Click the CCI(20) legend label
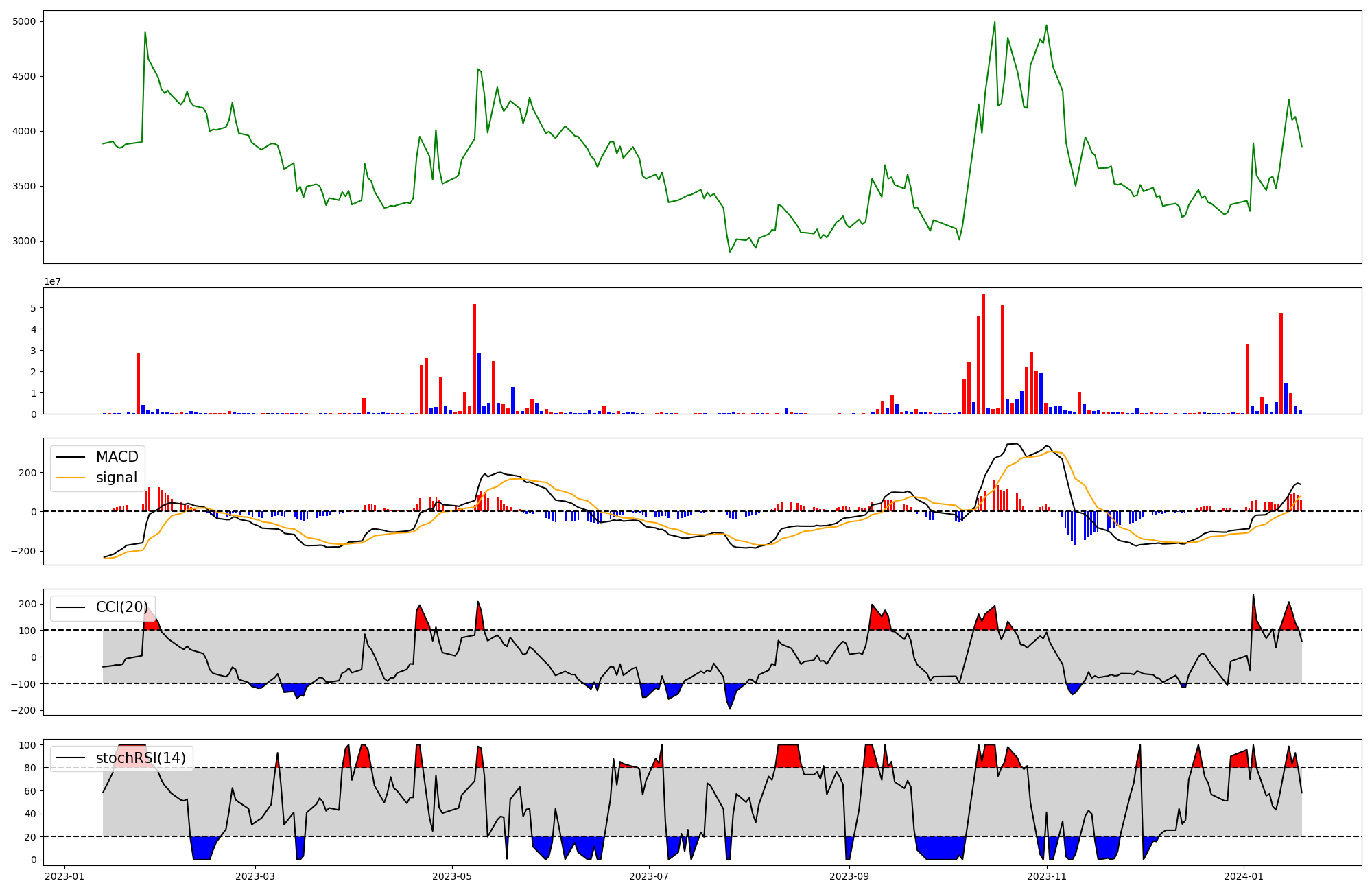The width and height of the screenshot is (1372, 892). point(121,607)
